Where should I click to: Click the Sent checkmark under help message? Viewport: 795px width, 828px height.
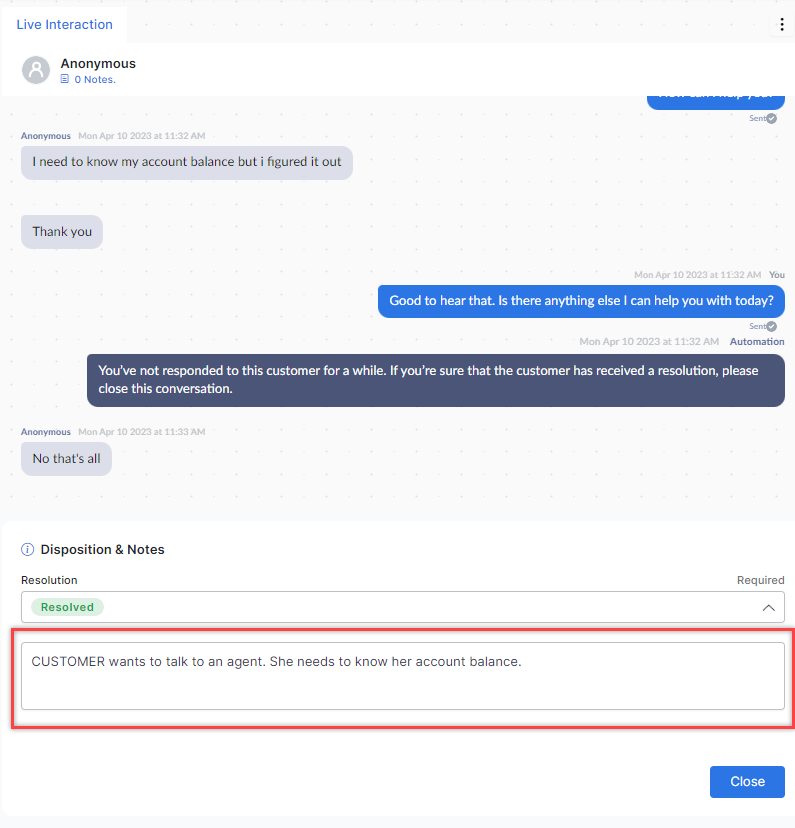point(772,326)
